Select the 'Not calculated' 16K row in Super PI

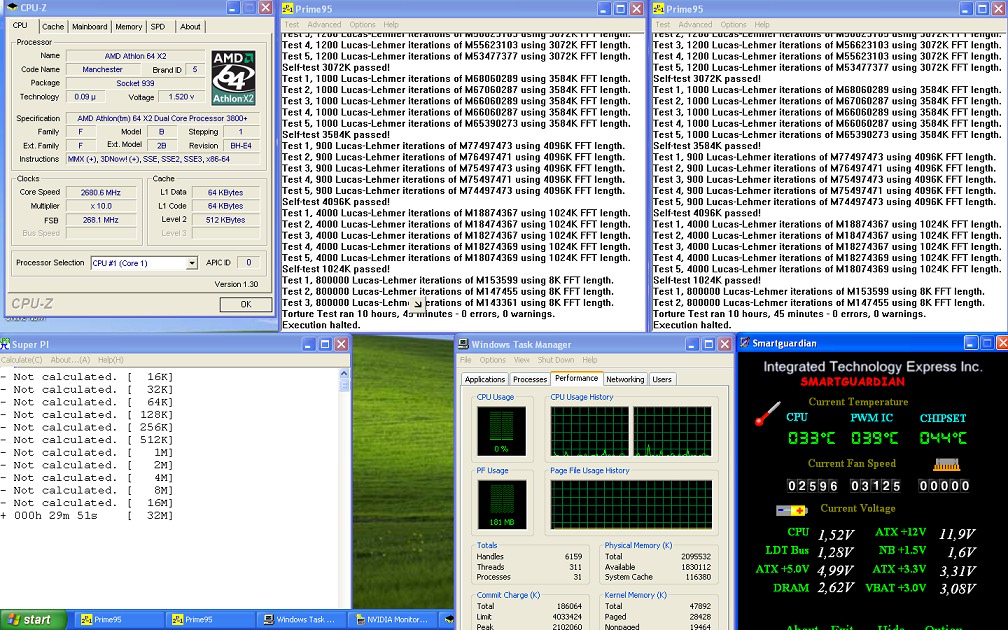[x=87, y=377]
